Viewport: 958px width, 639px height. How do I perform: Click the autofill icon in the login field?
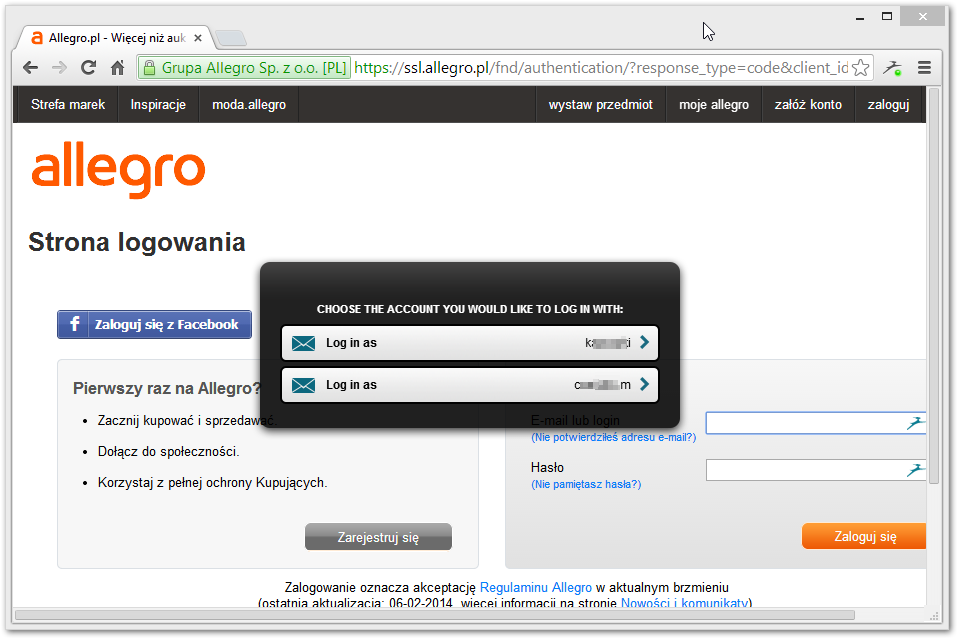coord(915,423)
